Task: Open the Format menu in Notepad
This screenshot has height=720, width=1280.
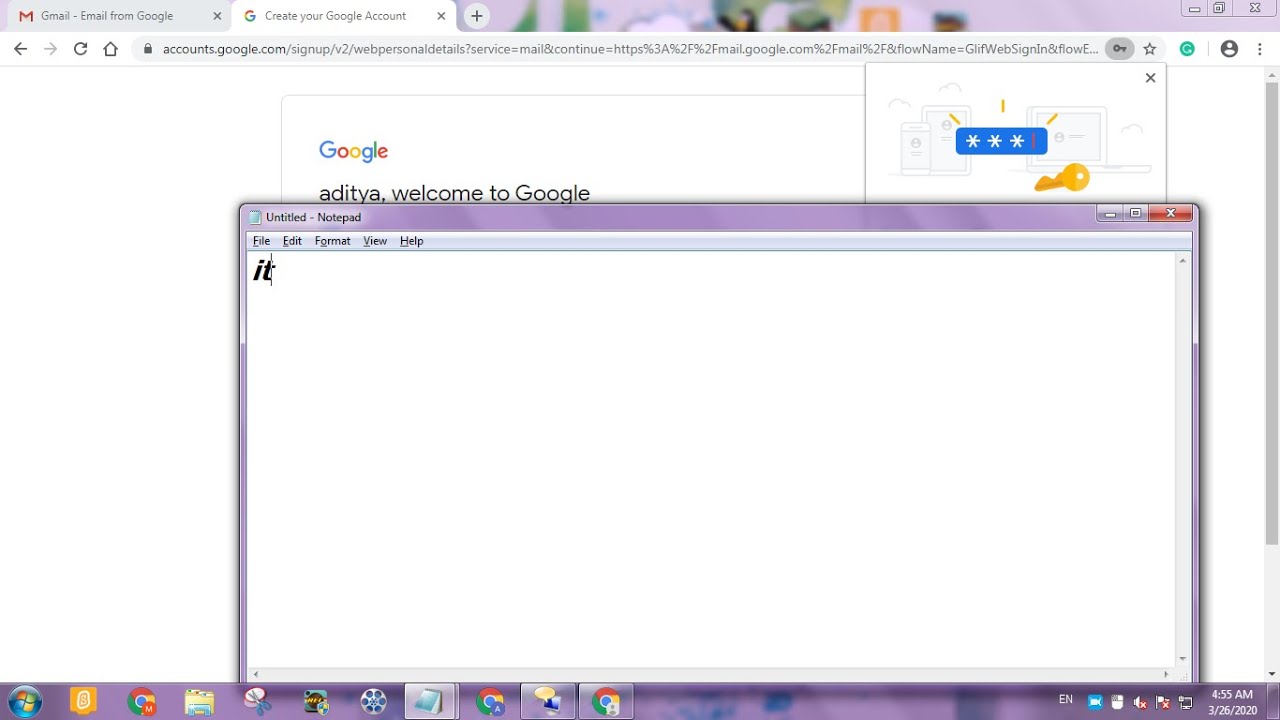Action: 332,241
